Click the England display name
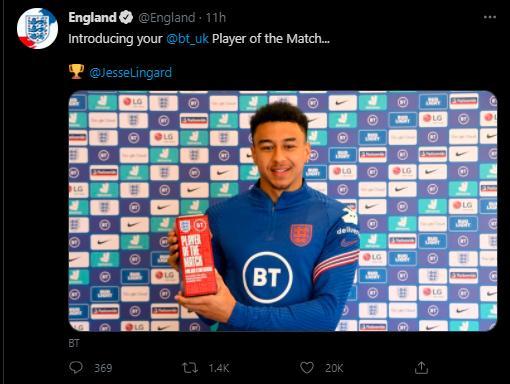This screenshot has width=510, height=384. pos(92,17)
